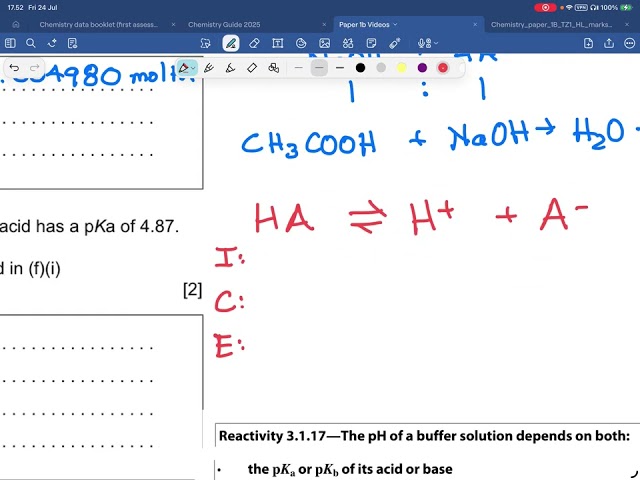Select the text box tool

click(278, 43)
